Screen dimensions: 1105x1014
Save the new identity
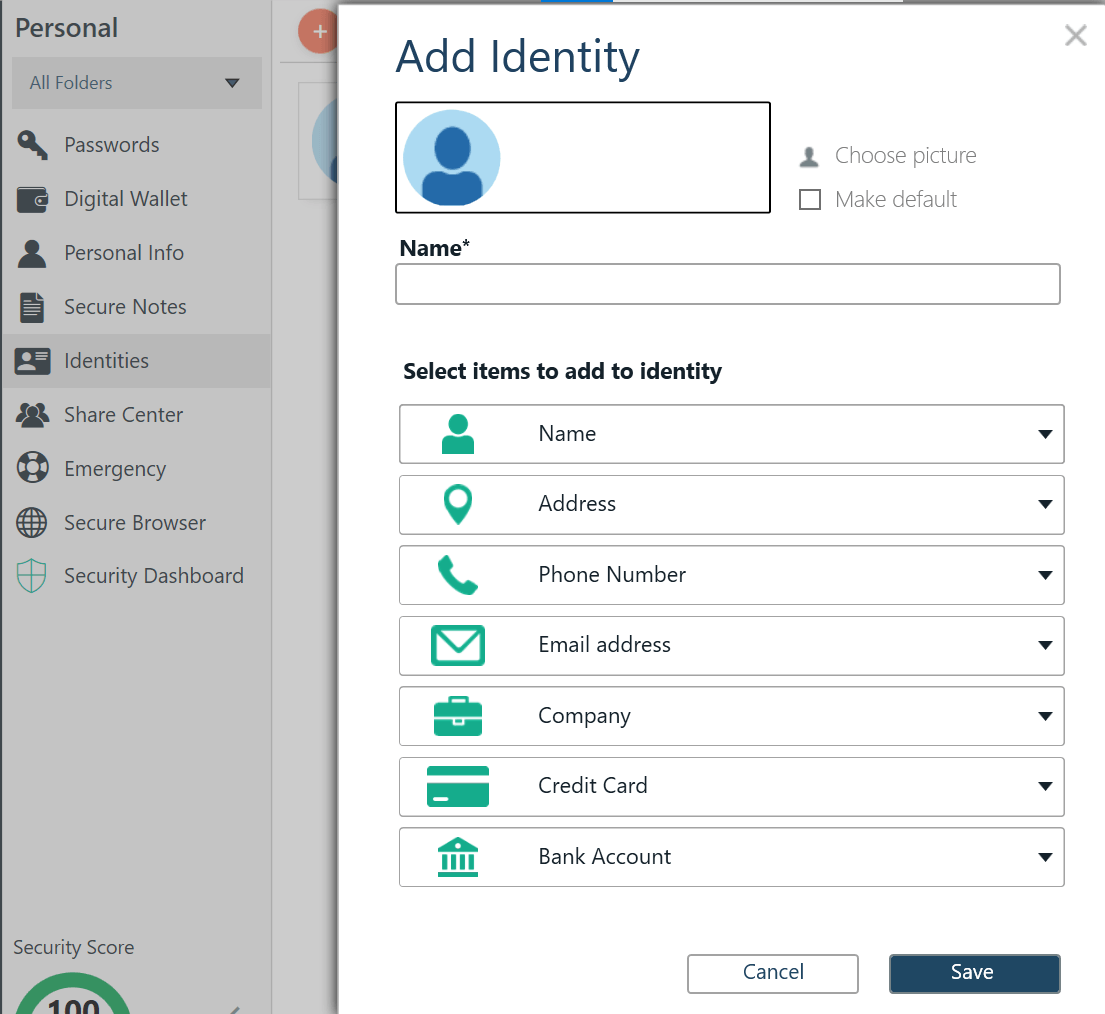coord(973,973)
